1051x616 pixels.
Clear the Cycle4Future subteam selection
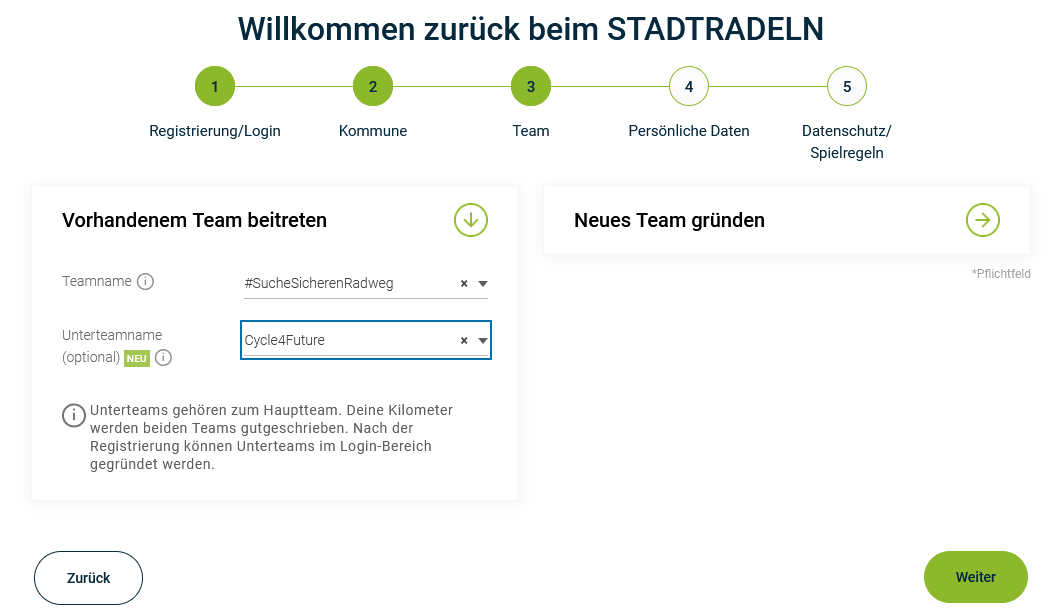click(464, 341)
